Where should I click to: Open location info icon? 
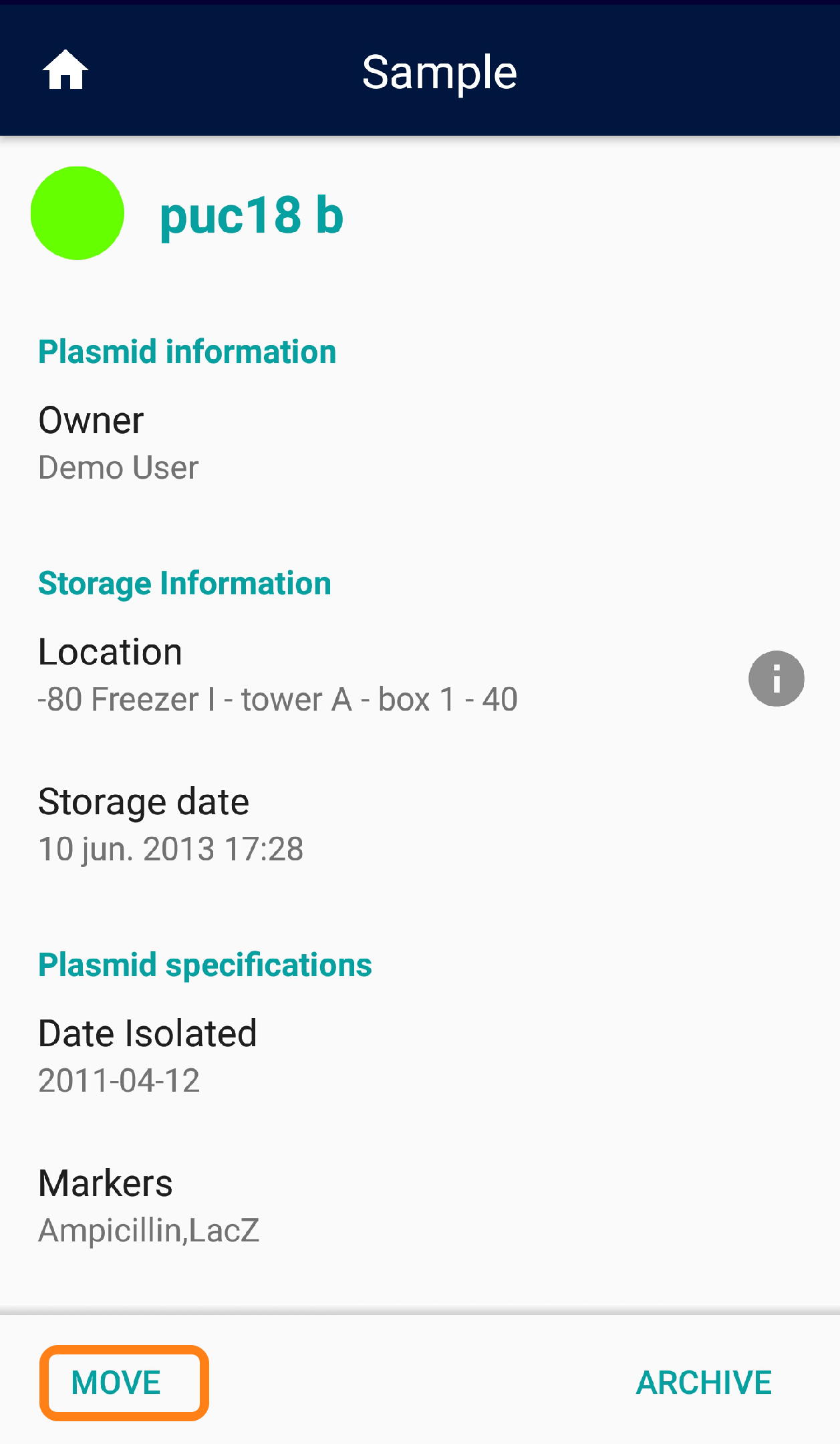click(x=776, y=679)
